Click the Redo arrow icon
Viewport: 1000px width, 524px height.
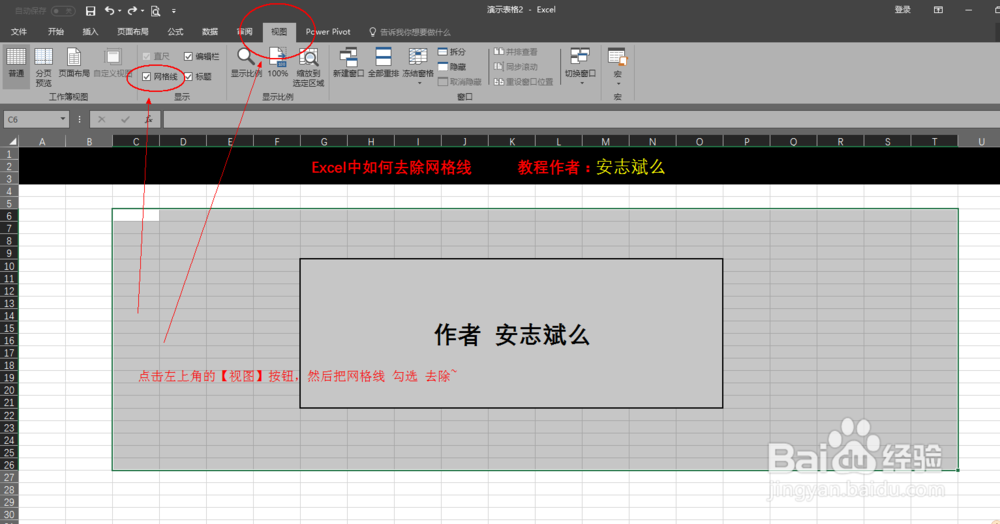click(132, 11)
